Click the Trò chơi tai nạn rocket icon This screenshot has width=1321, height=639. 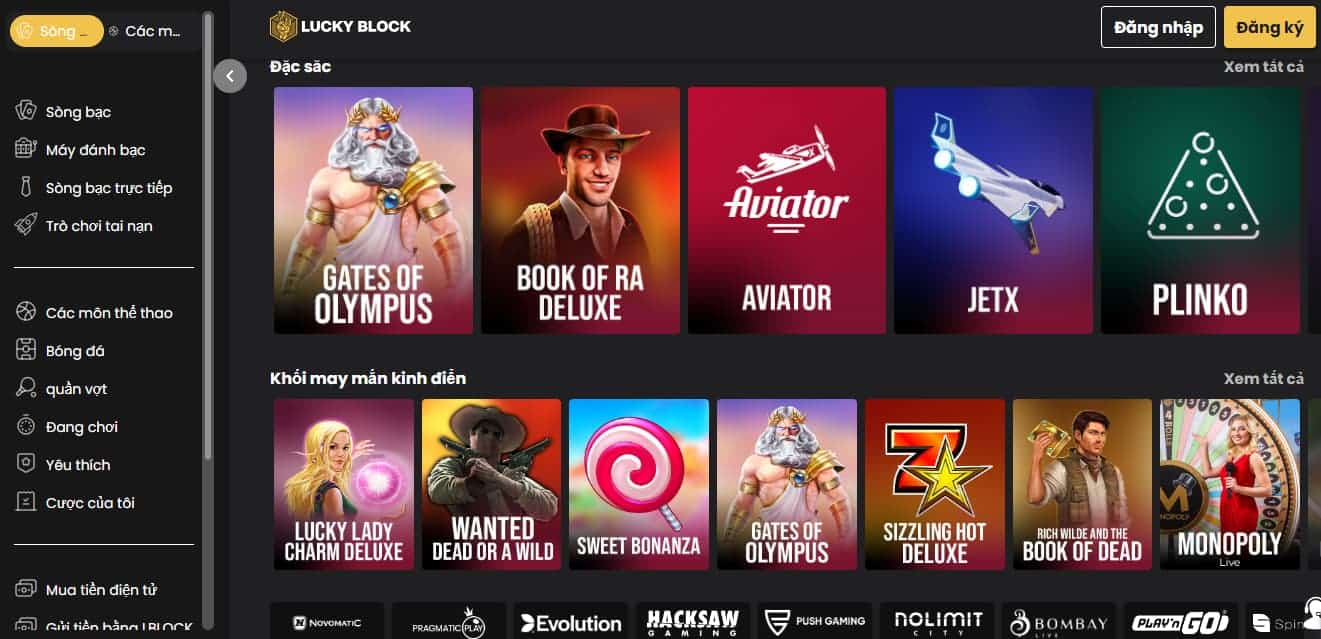pos(26,225)
